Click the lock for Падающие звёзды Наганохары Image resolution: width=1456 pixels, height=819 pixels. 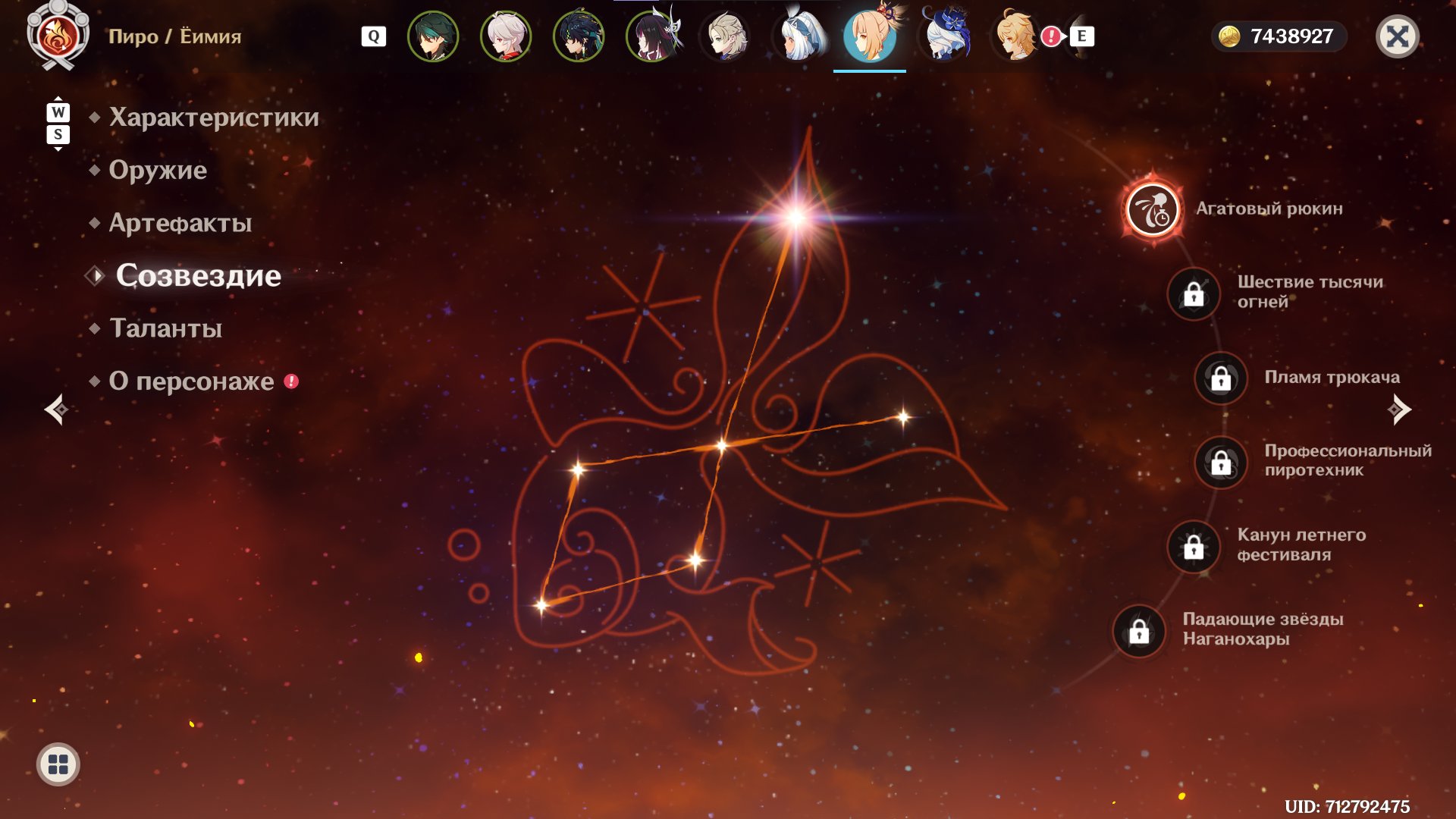(1139, 631)
